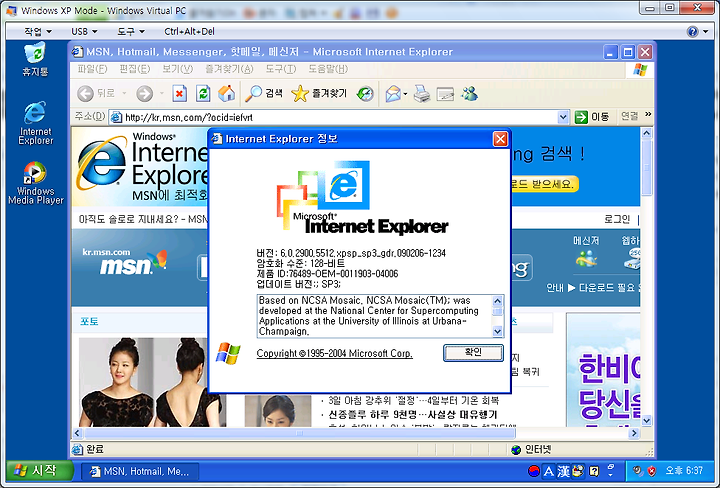This screenshot has height=488, width=720.
Task: Open the 도구 menu in Virtual PC toolbar
Action: point(130,31)
